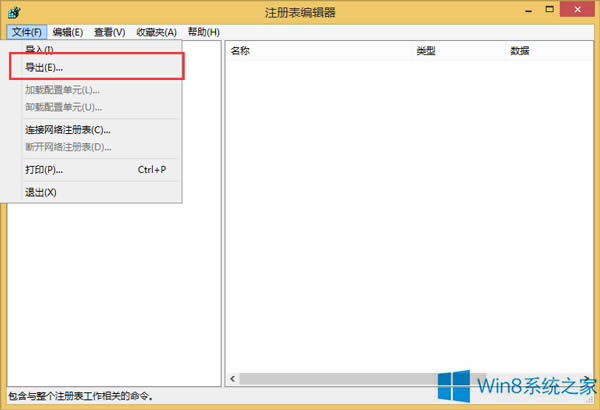Click the 数据 column header

click(x=550, y=51)
